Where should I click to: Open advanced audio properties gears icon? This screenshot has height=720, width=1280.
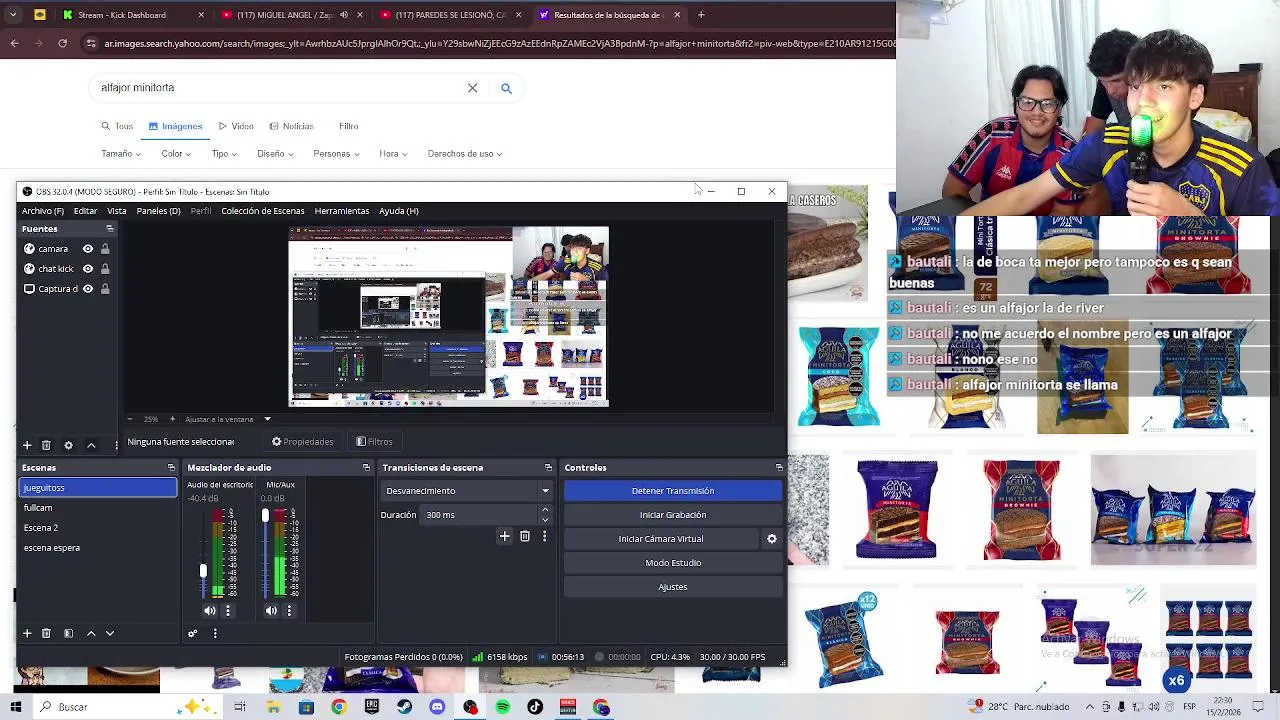(193, 633)
